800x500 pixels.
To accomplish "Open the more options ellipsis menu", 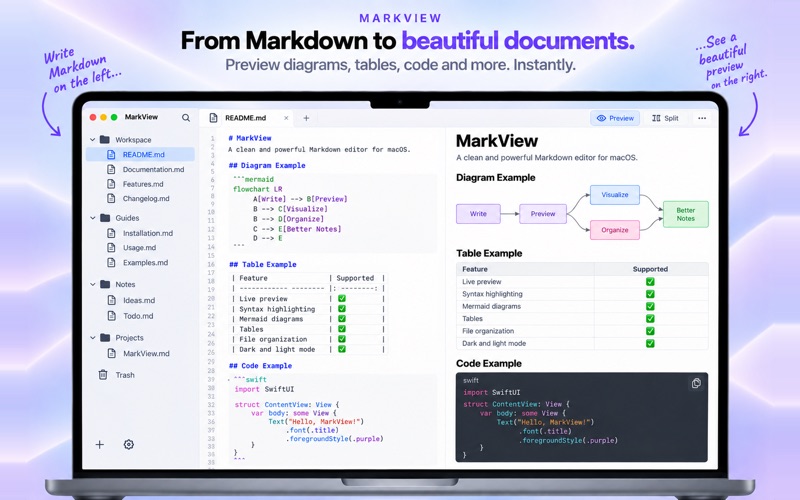I will pyautogui.click(x=702, y=118).
